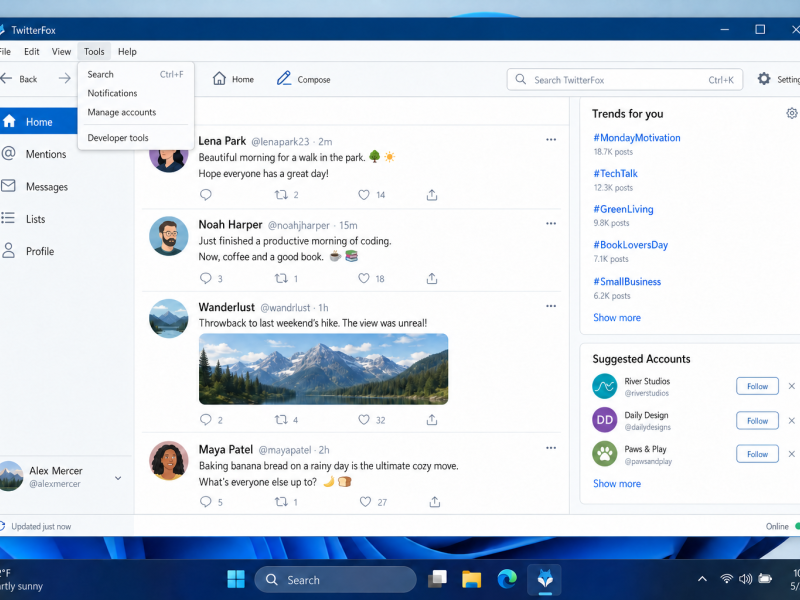
Task: Open Wanderlust's mountain lake photo
Action: [323, 369]
